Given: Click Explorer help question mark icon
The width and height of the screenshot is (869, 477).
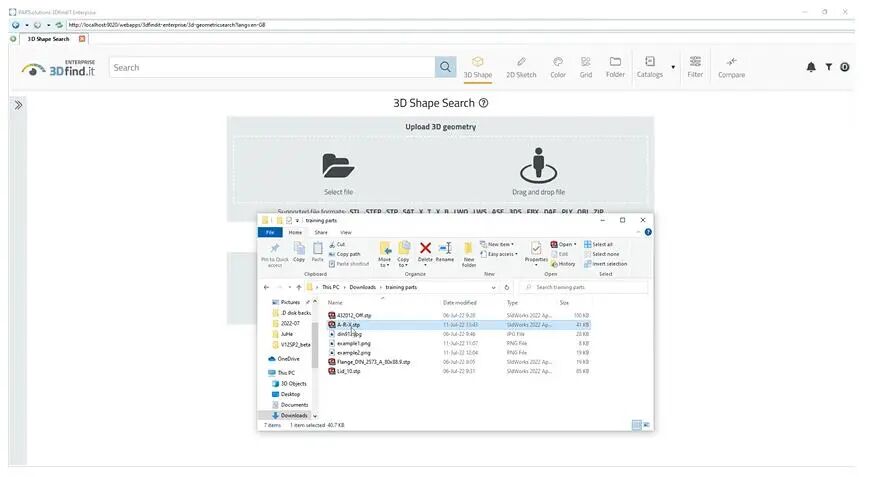Looking at the screenshot, I should coord(648,232).
